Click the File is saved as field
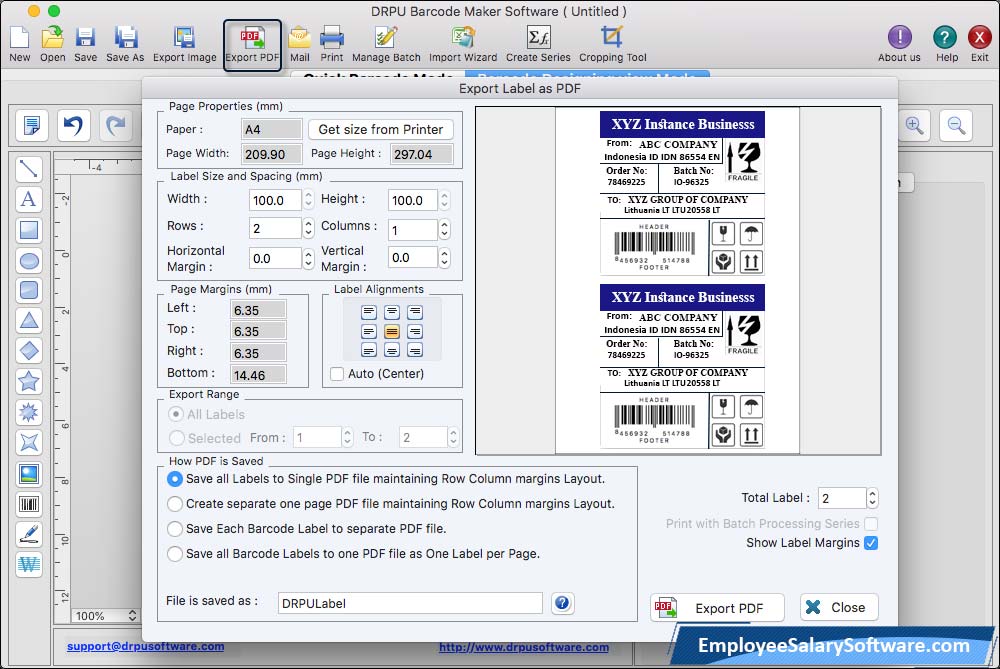 point(410,603)
